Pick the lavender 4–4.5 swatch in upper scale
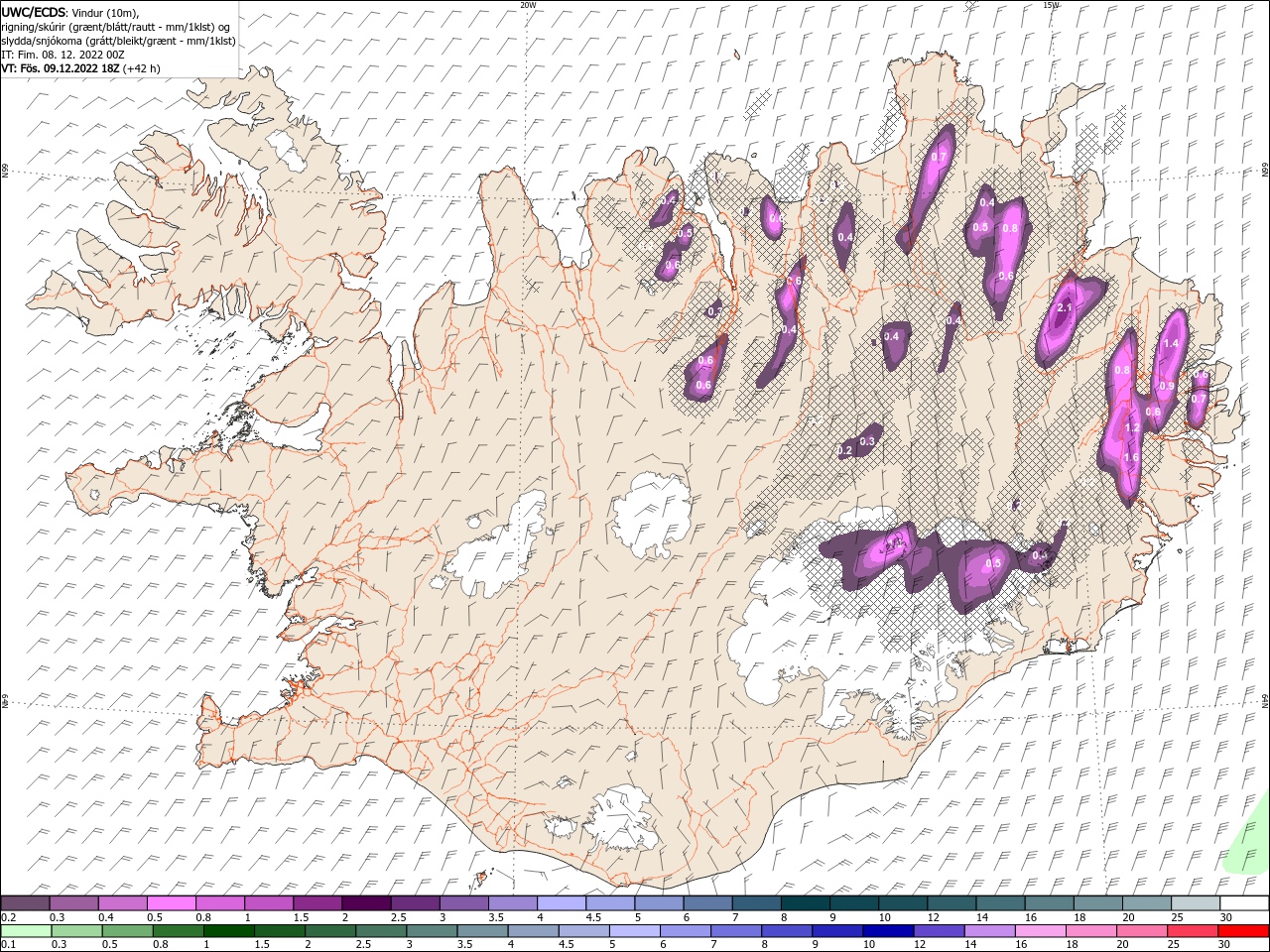1270x952 pixels. 562,903
